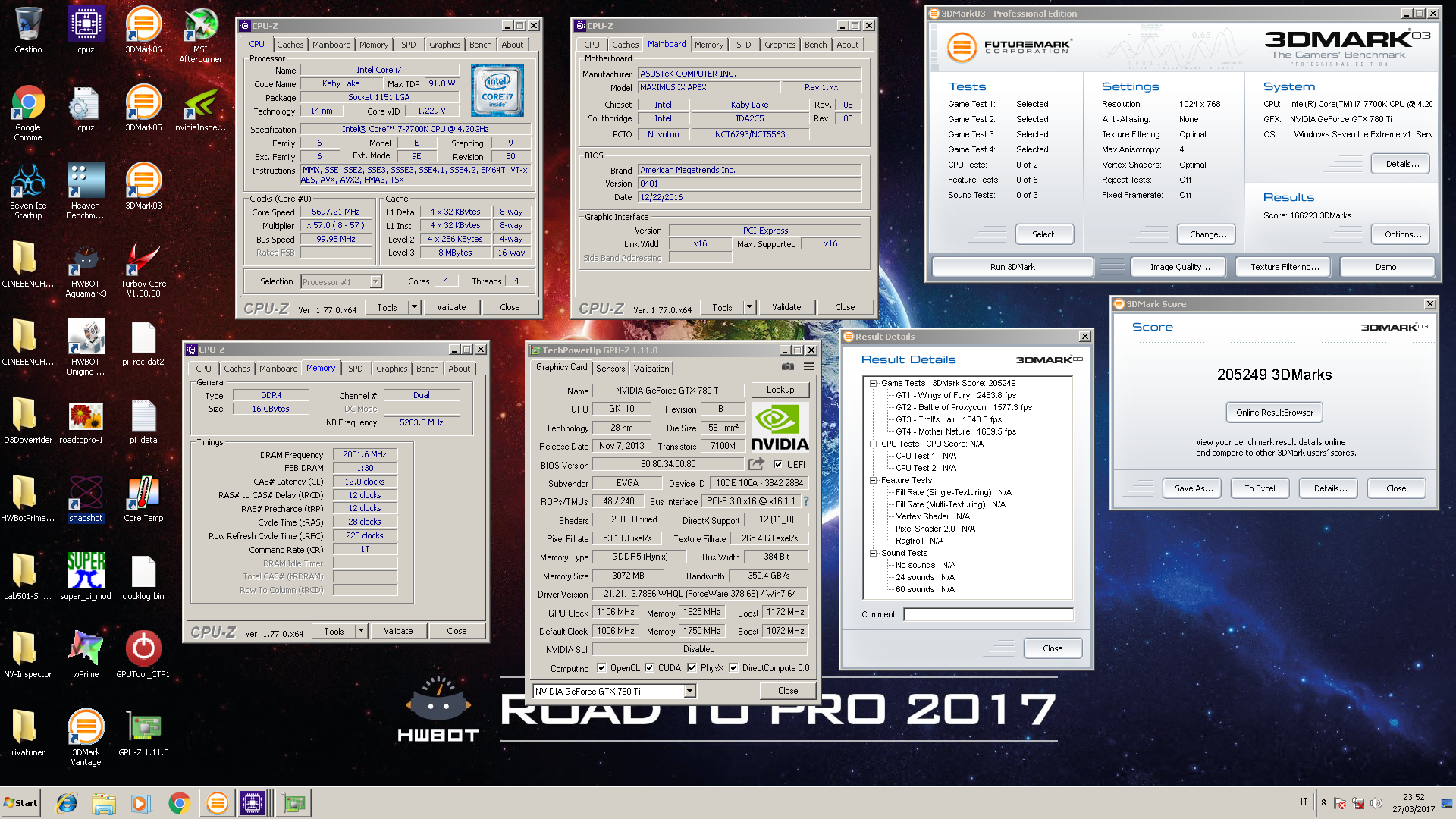The width and height of the screenshot is (1456, 819).
Task: Open 3DMark06 desktop shortcut
Action: [143, 30]
